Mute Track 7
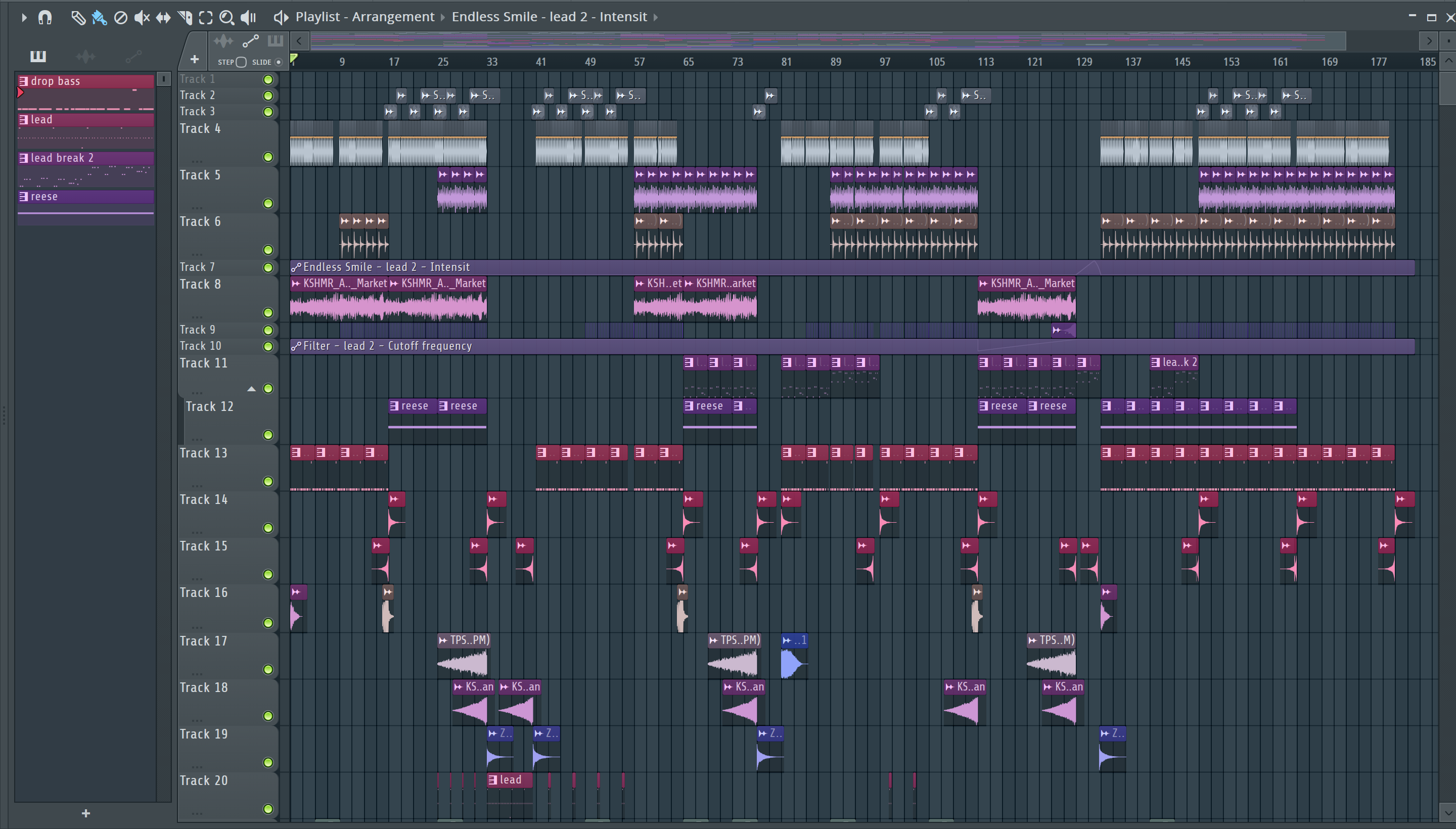The height and width of the screenshot is (829, 1456). (x=267, y=267)
